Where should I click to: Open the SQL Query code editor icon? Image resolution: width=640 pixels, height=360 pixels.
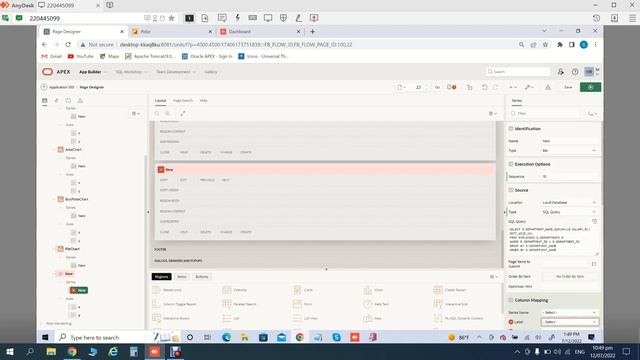tap(594, 221)
